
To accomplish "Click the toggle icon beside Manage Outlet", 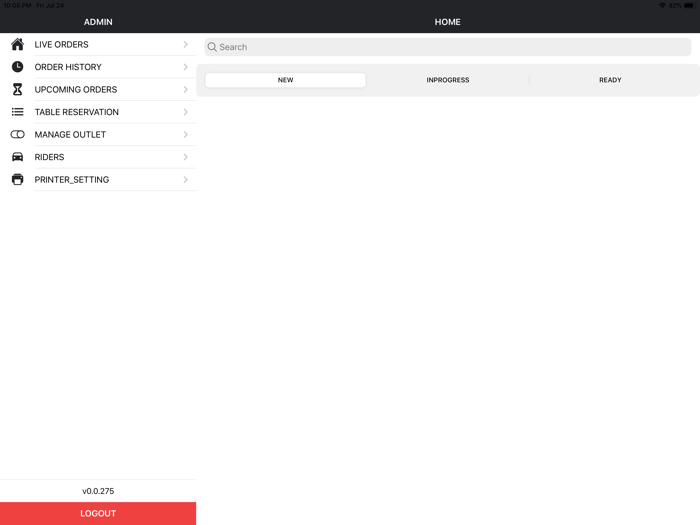I will tap(17, 134).
